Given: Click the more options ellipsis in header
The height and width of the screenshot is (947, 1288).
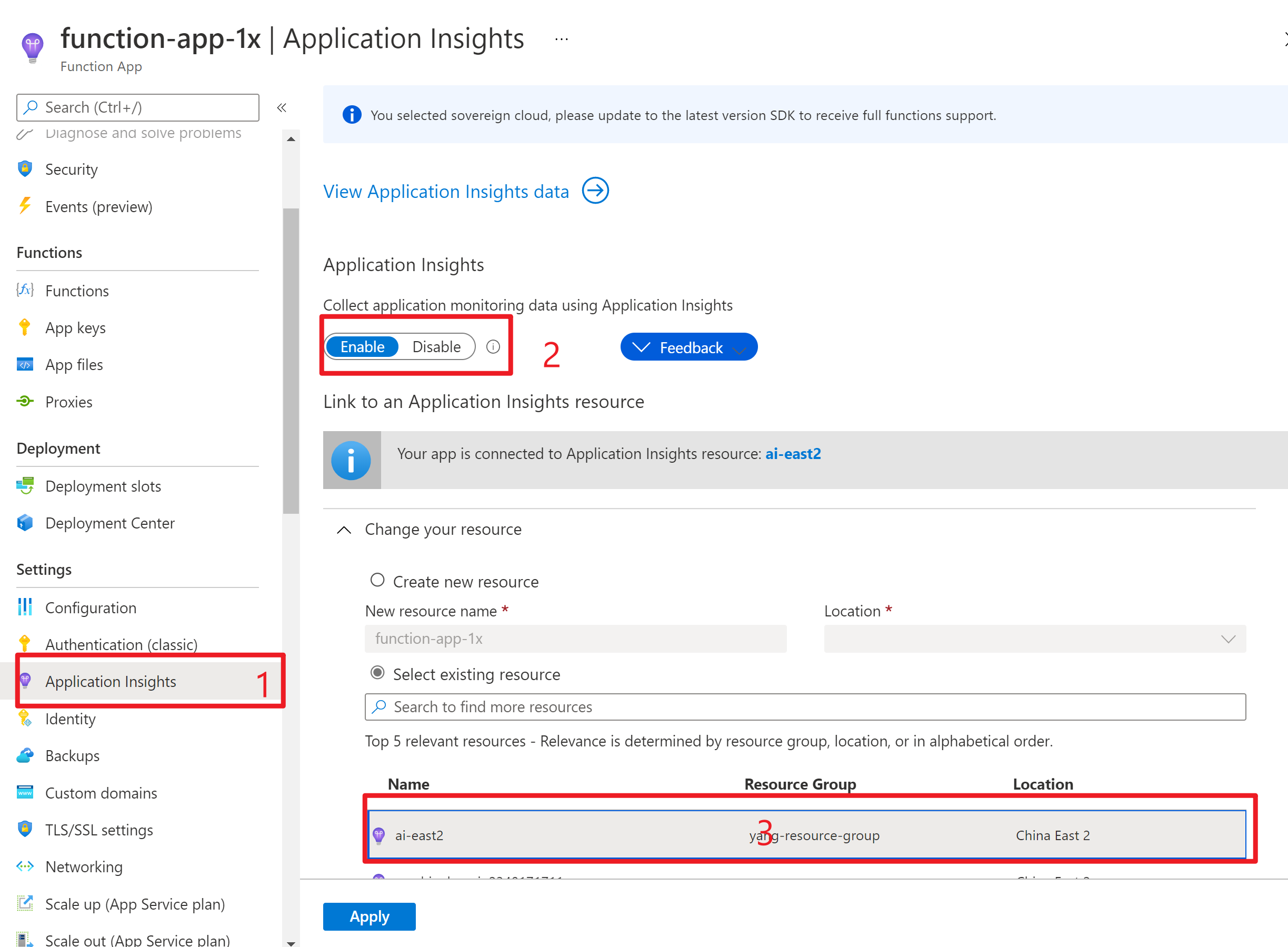Looking at the screenshot, I should pyautogui.click(x=561, y=39).
